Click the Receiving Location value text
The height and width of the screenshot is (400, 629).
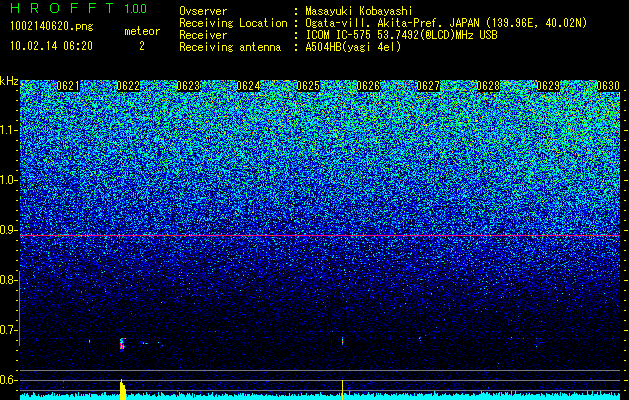point(446,23)
